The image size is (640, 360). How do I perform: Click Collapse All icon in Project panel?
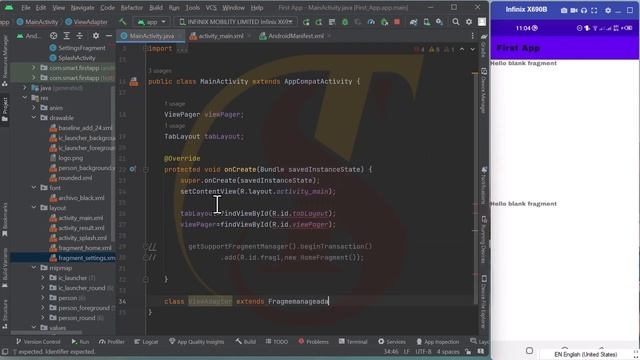coord(80,36)
